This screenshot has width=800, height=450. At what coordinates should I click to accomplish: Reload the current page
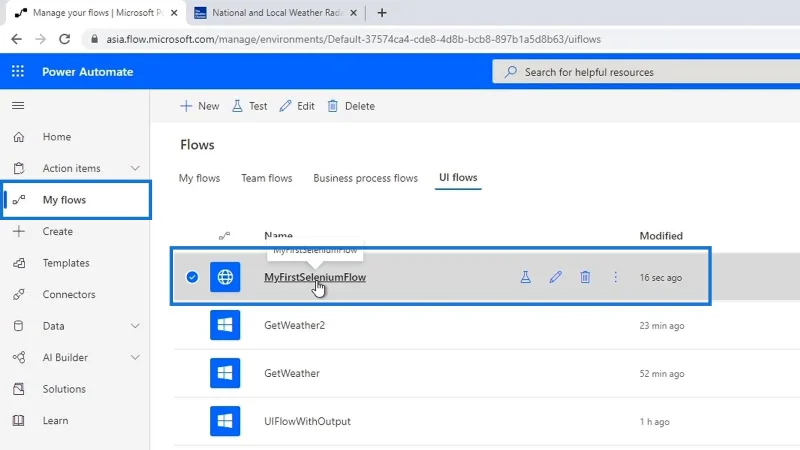pos(64,39)
